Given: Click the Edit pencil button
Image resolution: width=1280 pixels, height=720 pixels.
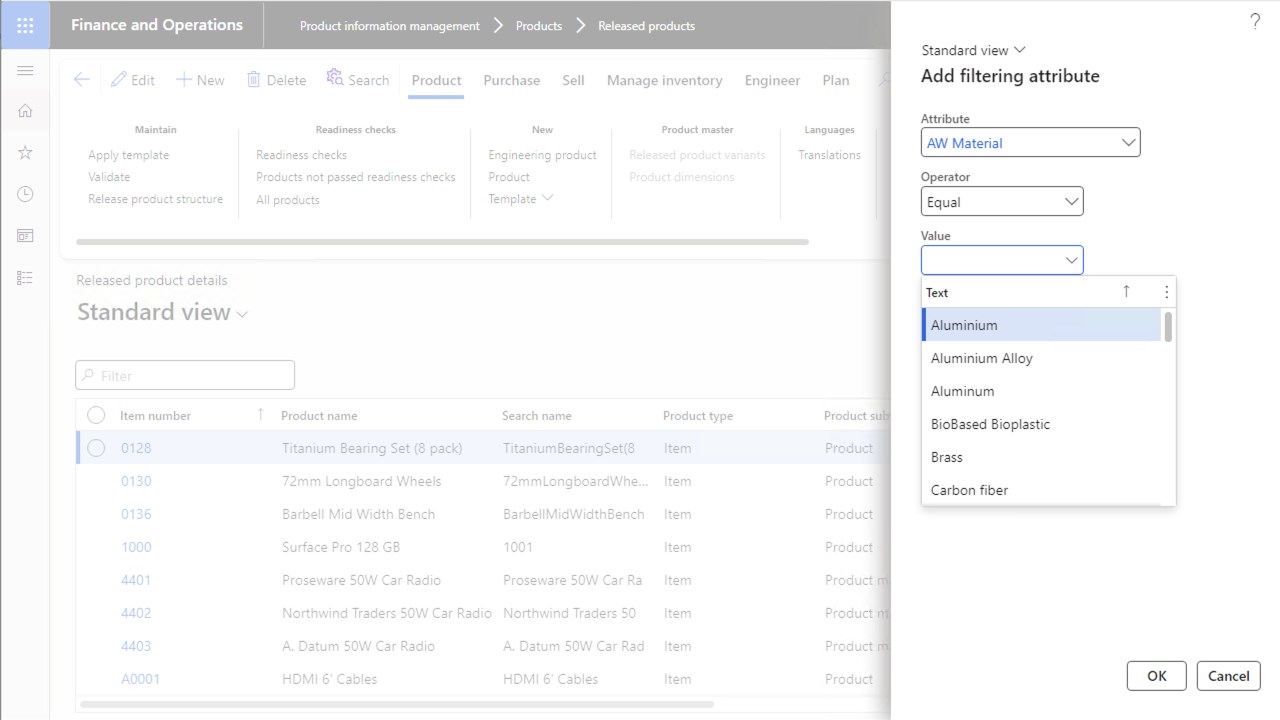Looking at the screenshot, I should point(133,80).
